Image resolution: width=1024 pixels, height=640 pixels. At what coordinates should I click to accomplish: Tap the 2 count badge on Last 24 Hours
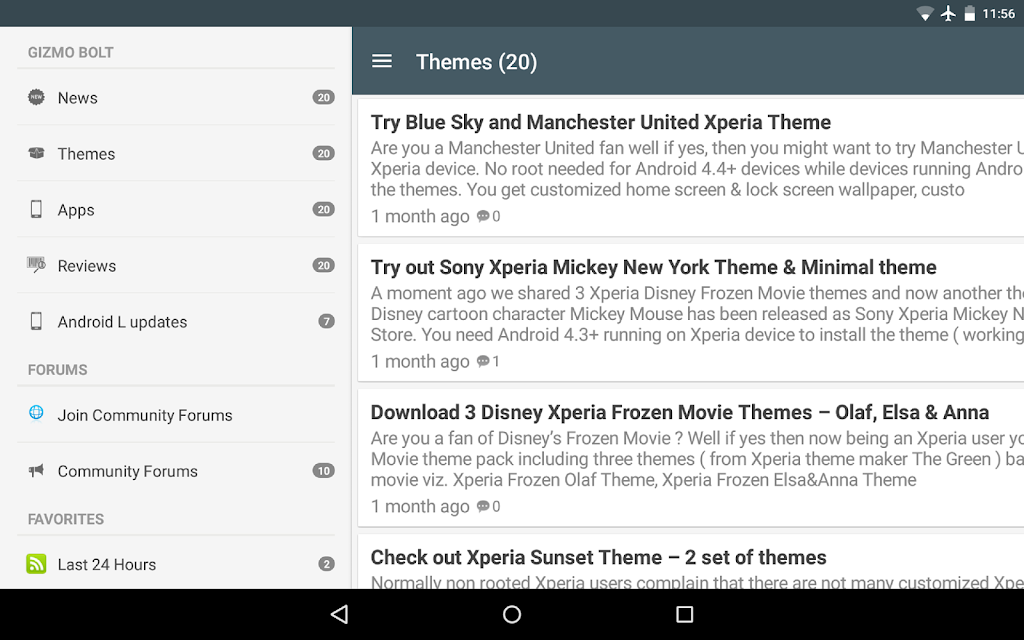(x=327, y=564)
